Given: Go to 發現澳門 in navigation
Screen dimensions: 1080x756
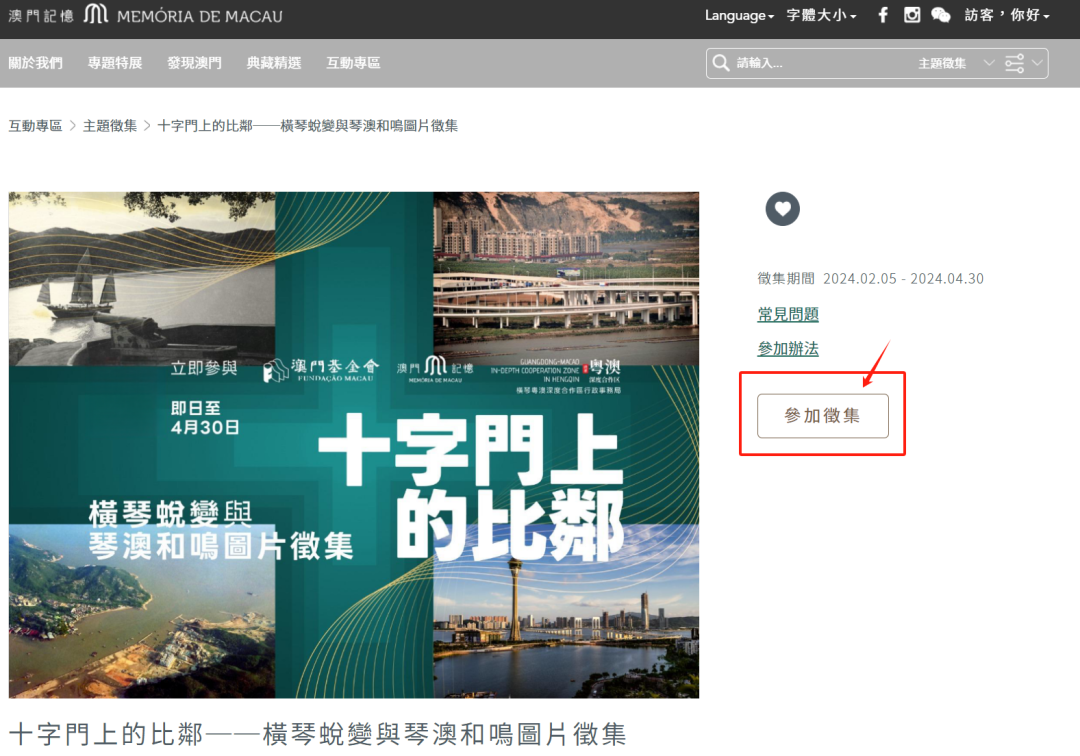Looking at the screenshot, I should click(194, 63).
